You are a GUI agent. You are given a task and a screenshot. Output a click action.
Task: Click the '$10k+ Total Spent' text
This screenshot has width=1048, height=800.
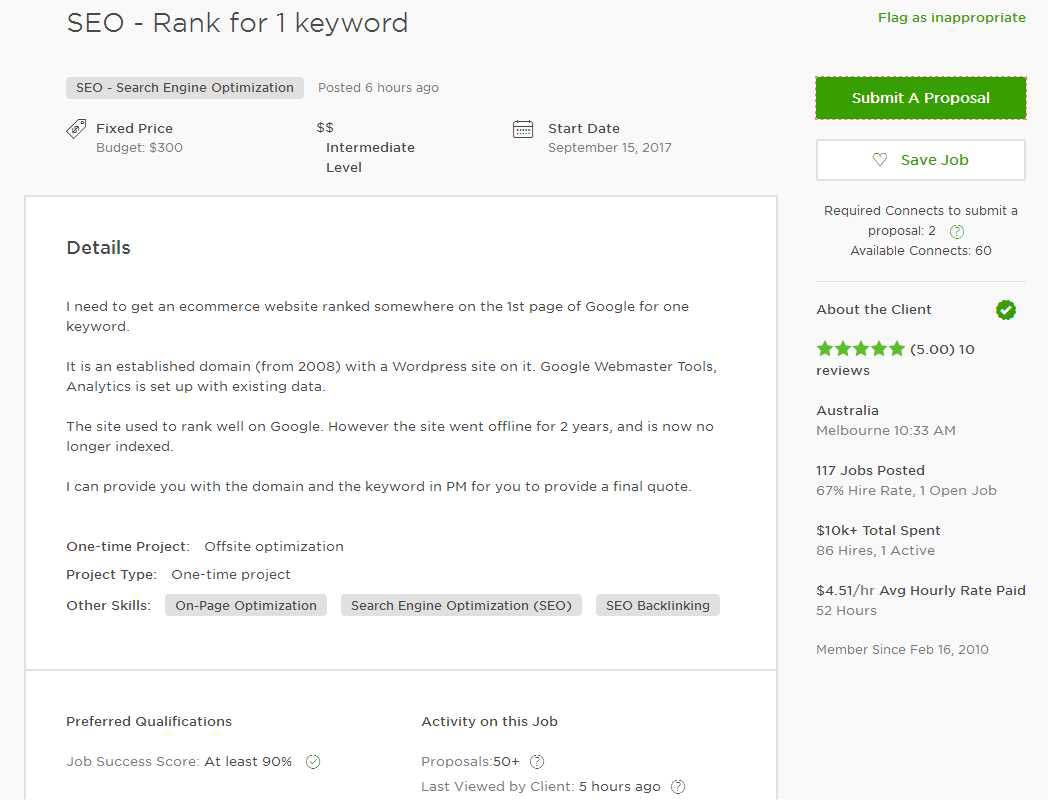pyautogui.click(x=878, y=531)
